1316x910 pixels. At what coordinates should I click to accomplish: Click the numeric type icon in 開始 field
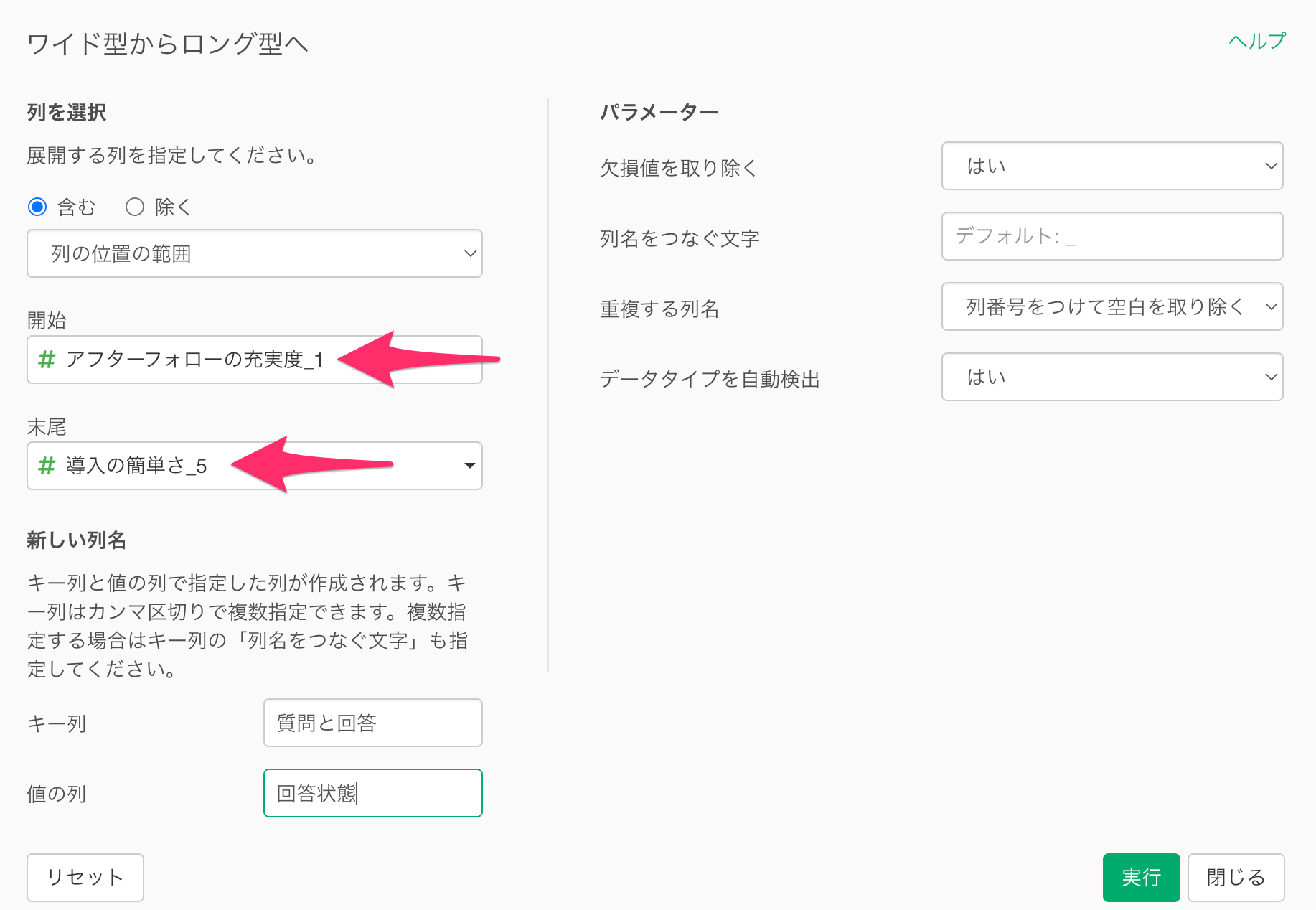coord(47,360)
